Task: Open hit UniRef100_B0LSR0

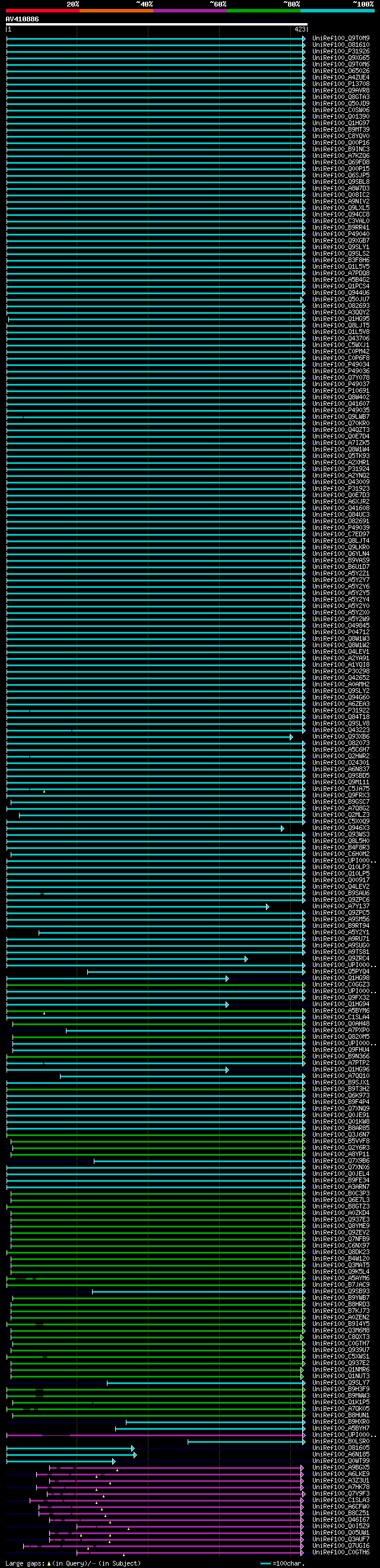Action: pos(341,1442)
